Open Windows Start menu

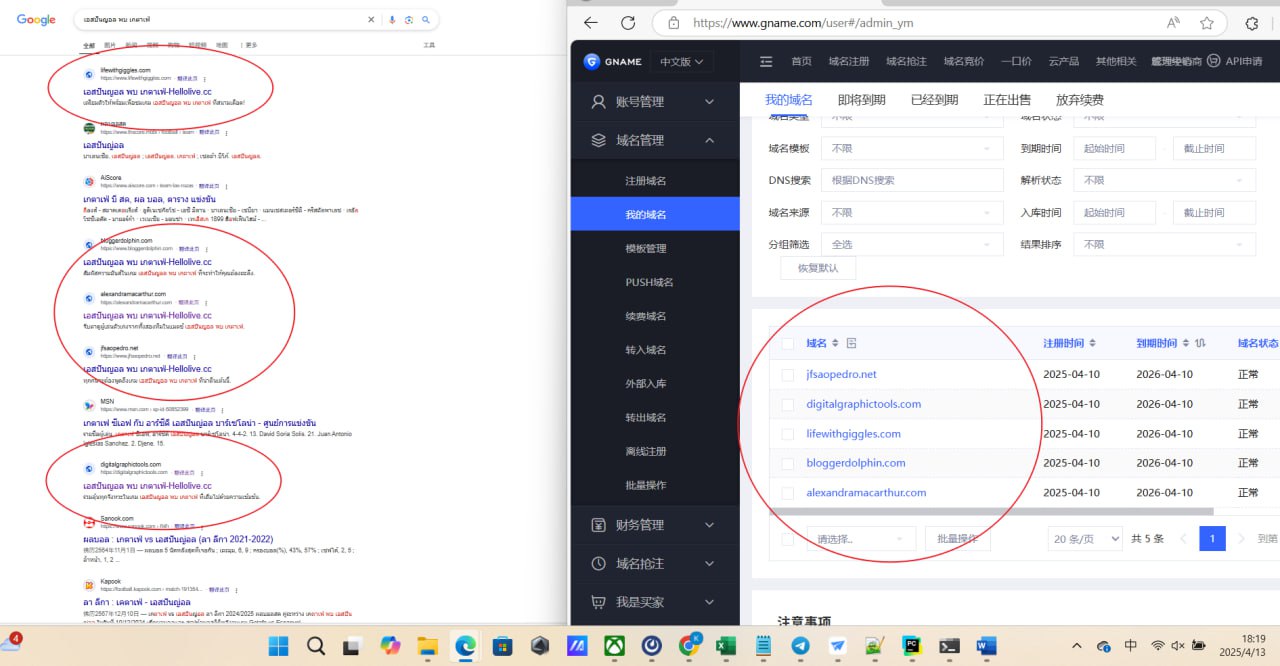click(x=280, y=646)
